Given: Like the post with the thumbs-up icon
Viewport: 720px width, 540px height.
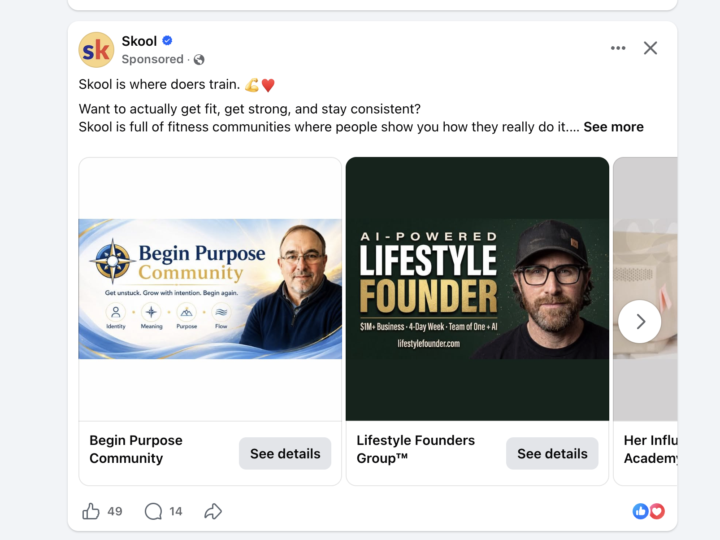Looking at the screenshot, I should pyautogui.click(x=90, y=511).
